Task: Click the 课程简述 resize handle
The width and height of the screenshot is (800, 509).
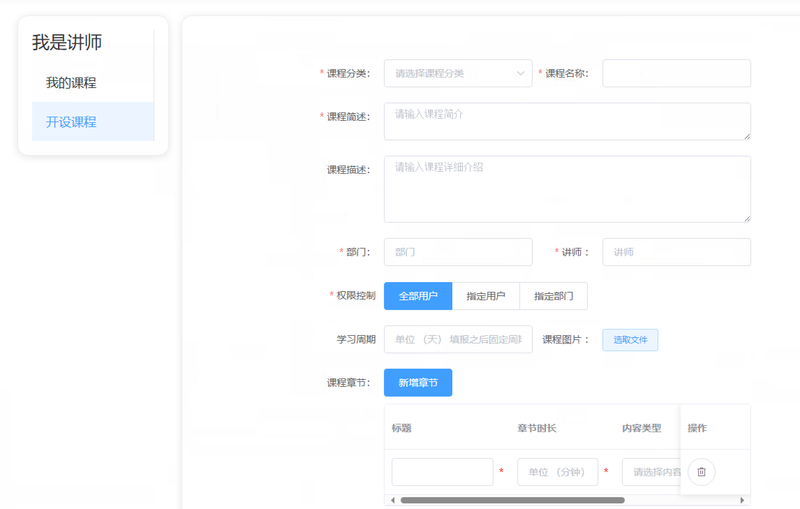Action: 747,136
